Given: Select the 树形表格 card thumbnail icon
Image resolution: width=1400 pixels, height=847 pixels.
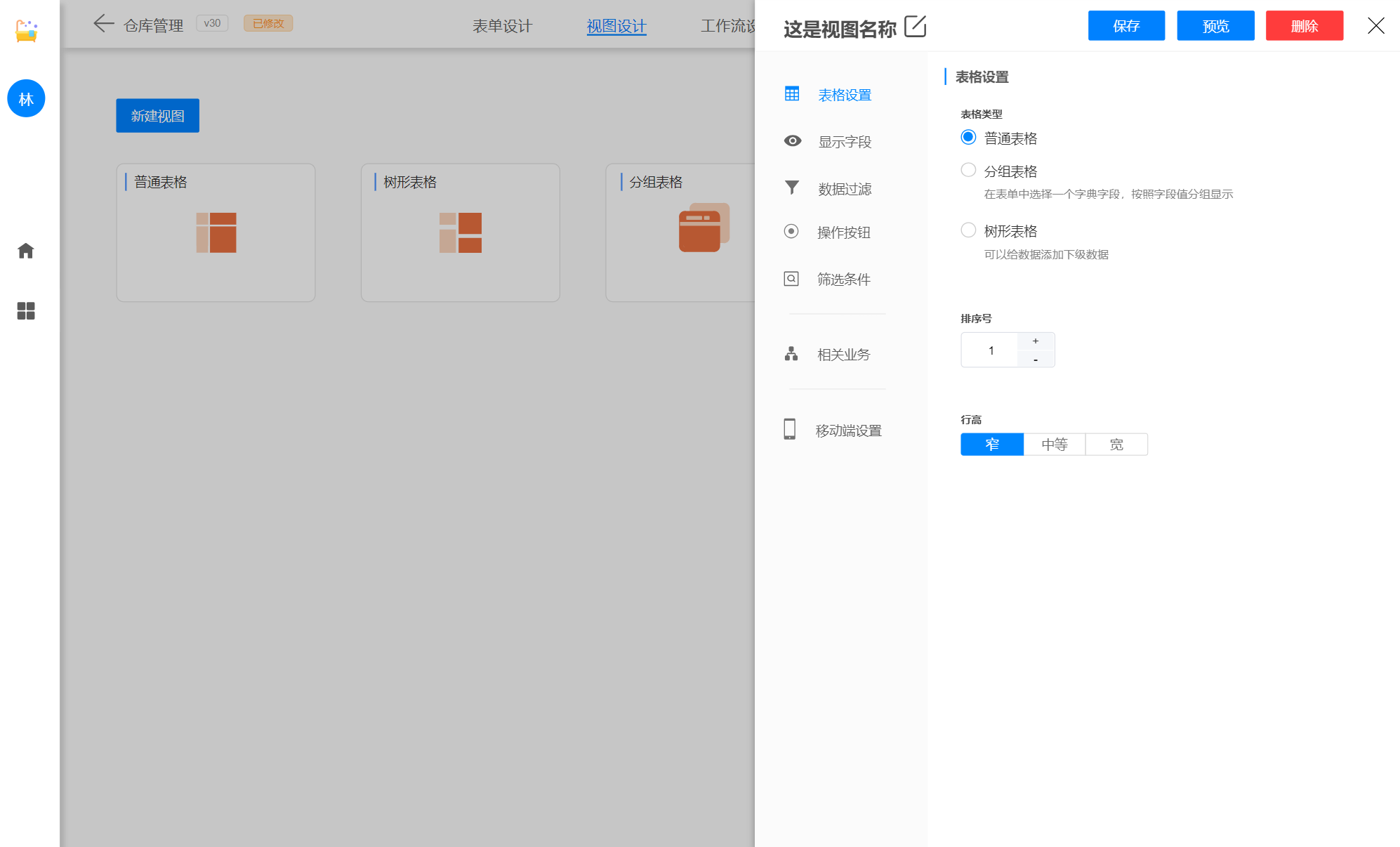Looking at the screenshot, I should pos(461,232).
